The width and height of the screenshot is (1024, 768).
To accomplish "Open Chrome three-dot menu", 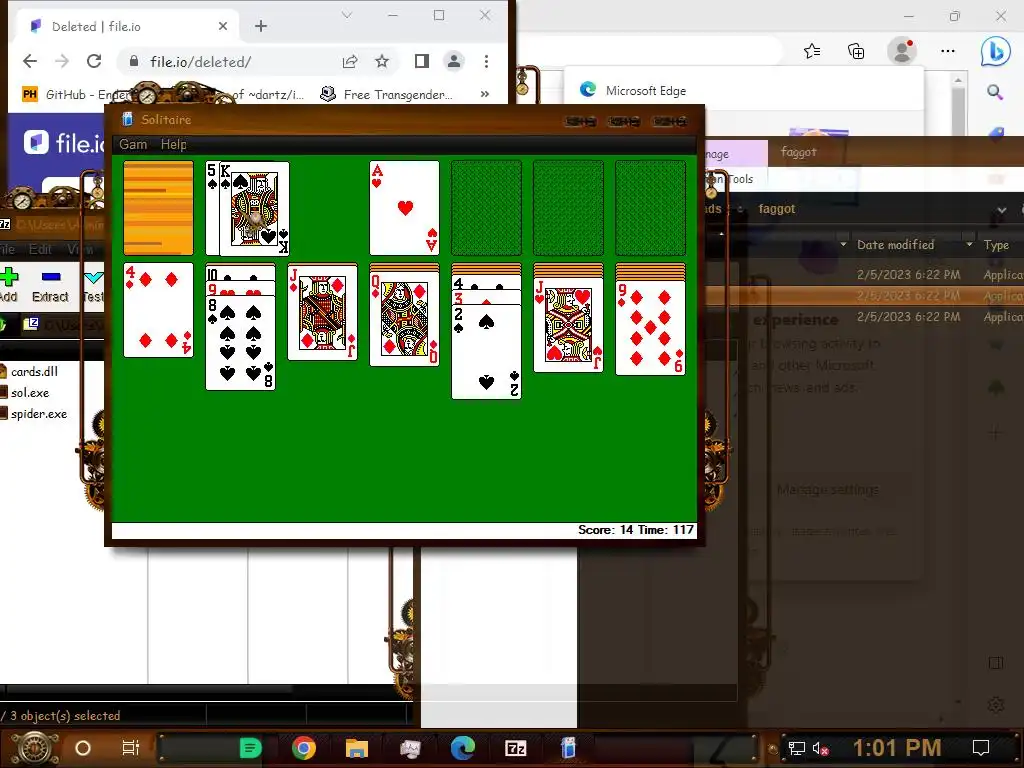I will [x=486, y=61].
